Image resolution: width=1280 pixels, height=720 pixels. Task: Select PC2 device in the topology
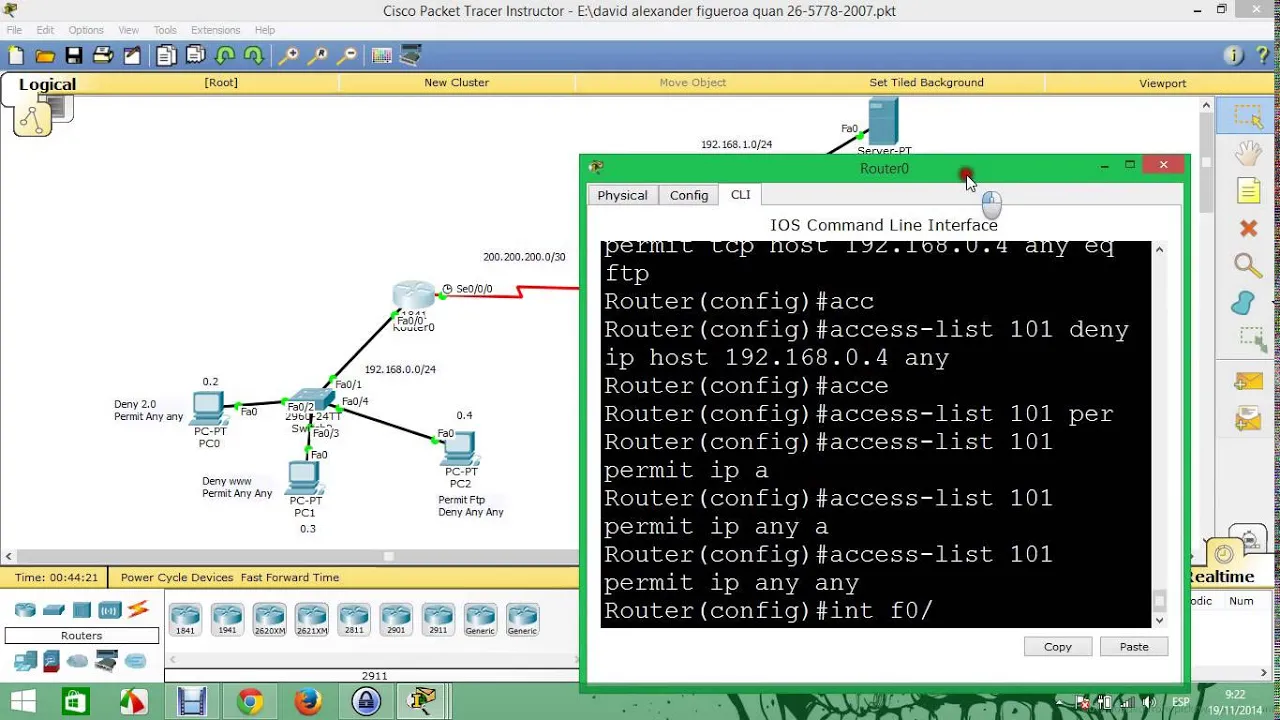pyautogui.click(x=459, y=449)
